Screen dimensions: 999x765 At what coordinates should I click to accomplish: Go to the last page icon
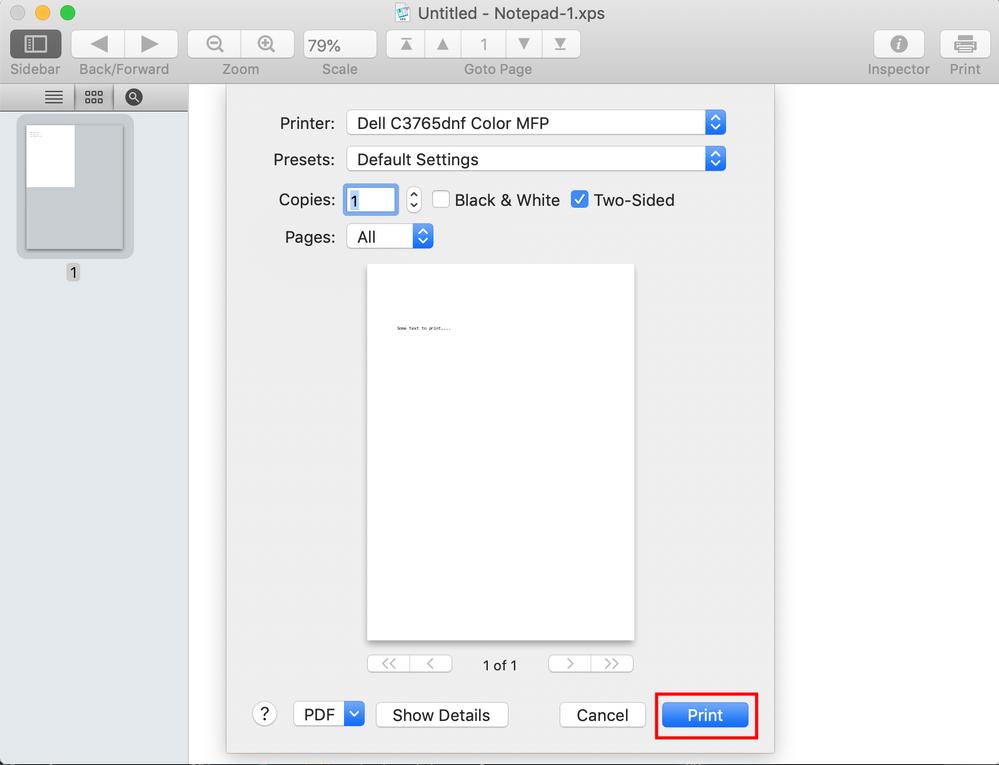tap(560, 44)
